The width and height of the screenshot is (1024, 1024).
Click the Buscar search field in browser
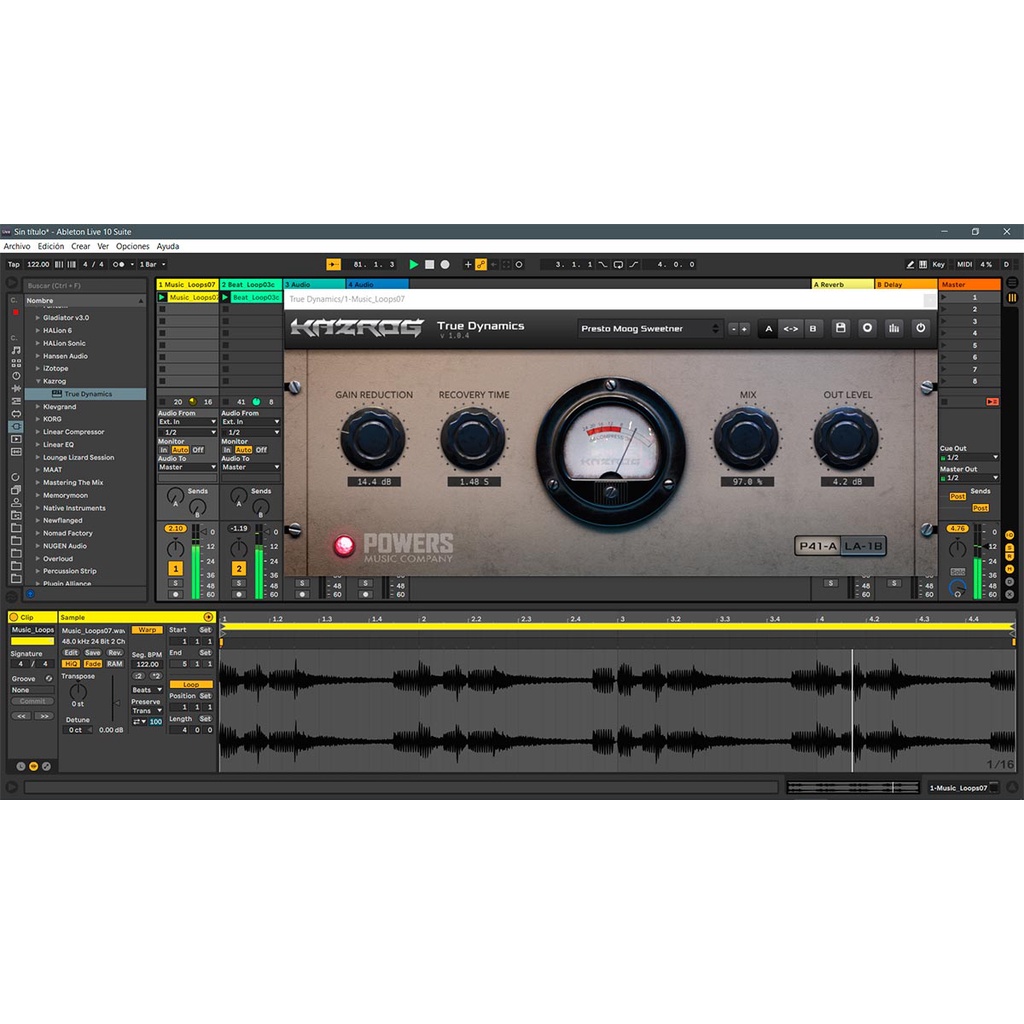coord(85,287)
